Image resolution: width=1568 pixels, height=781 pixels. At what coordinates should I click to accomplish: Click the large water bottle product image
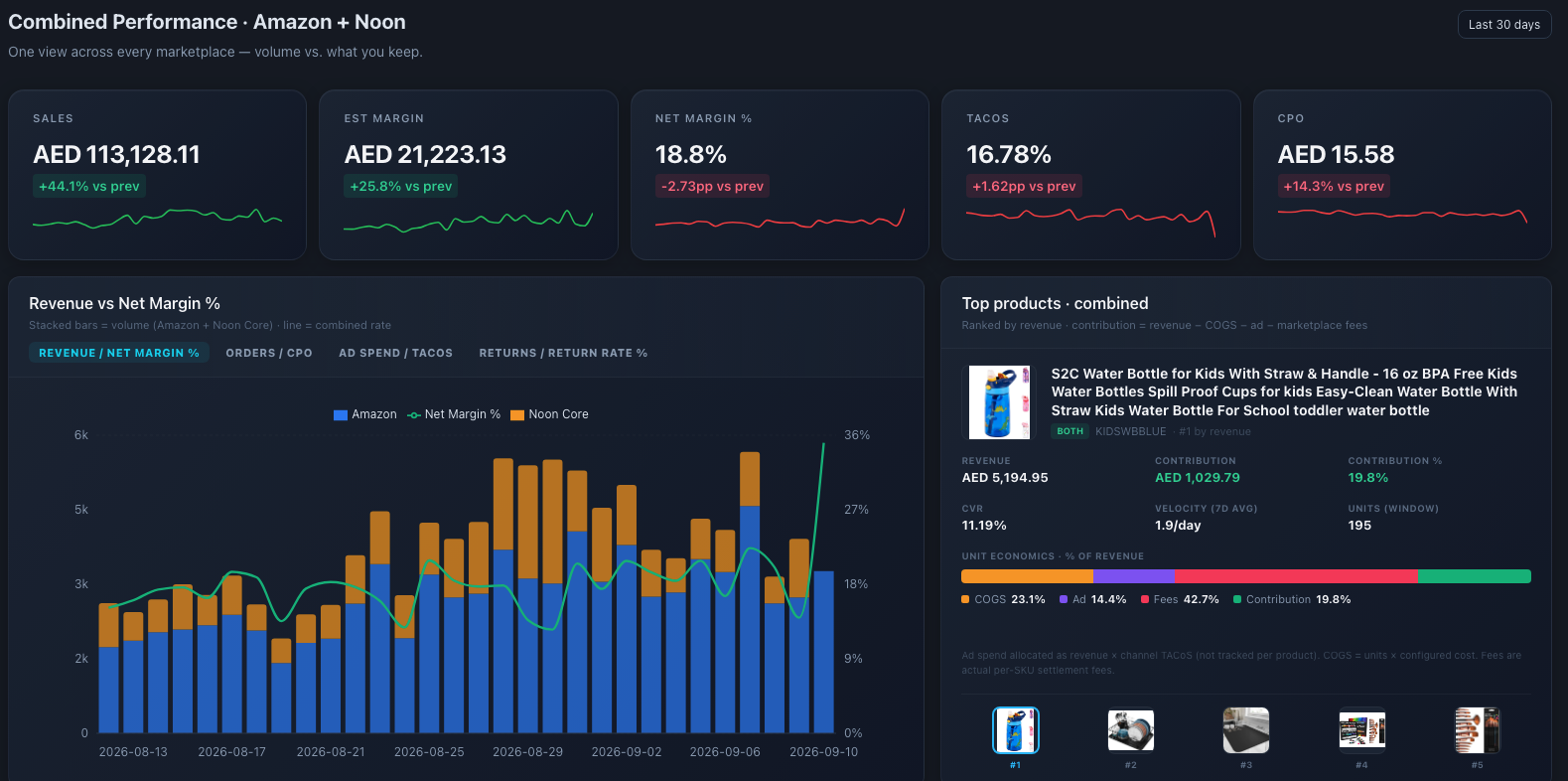point(1000,402)
